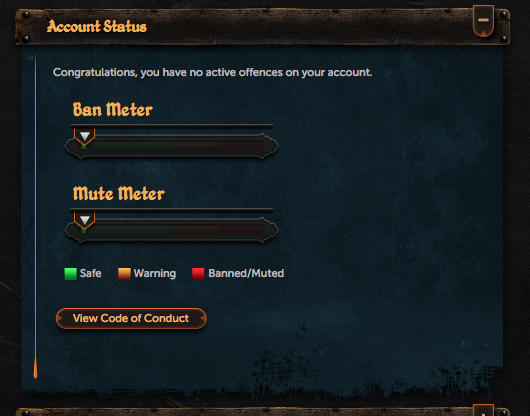Click the Warning legend label
The width and height of the screenshot is (530, 416).
[155, 273]
